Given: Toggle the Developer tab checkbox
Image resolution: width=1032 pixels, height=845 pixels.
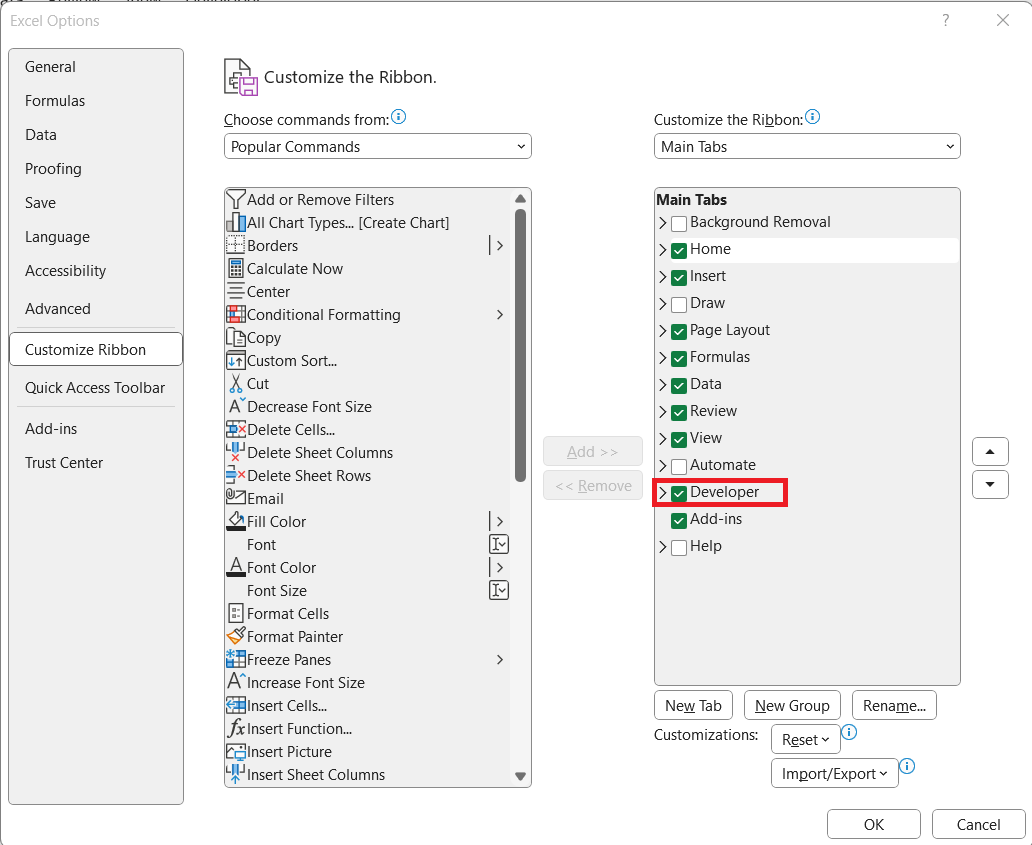Looking at the screenshot, I should click(679, 493).
